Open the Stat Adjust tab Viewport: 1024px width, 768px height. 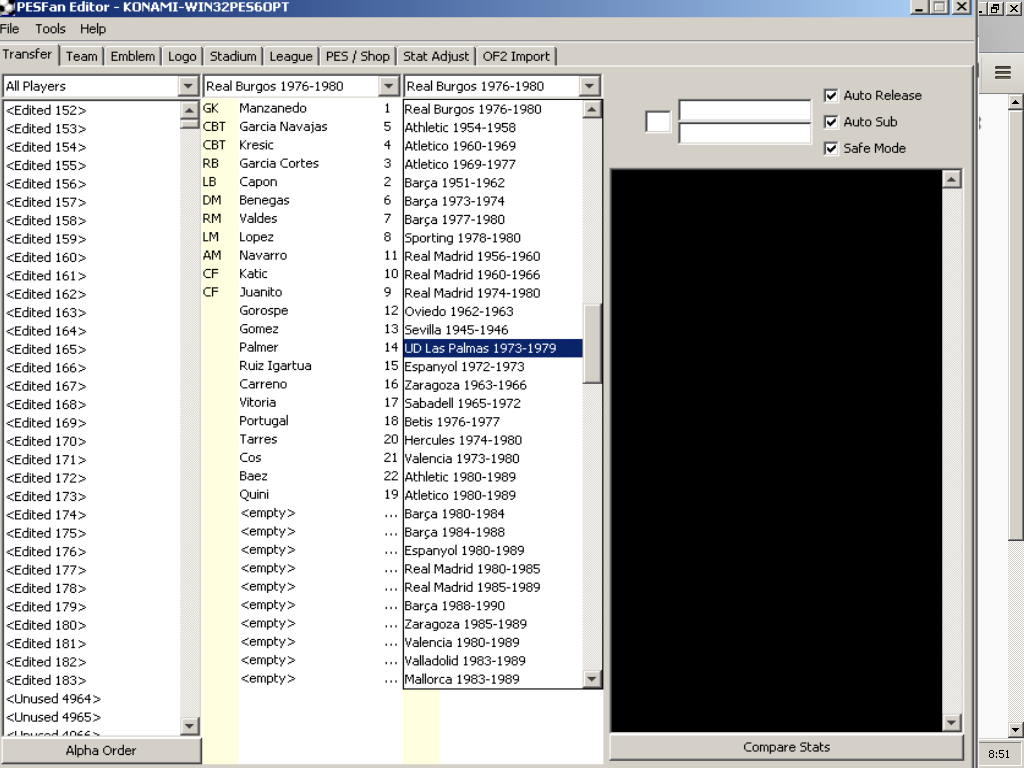pyautogui.click(x=436, y=56)
